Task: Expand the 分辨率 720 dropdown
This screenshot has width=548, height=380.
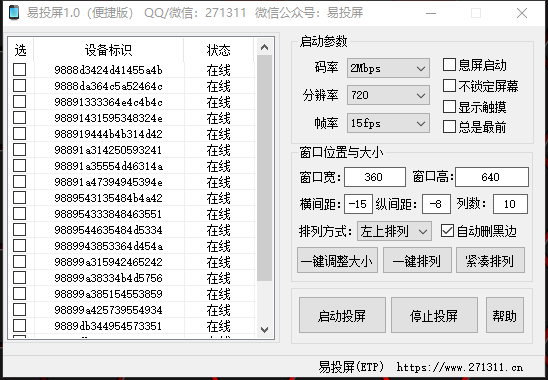Action: (388, 95)
